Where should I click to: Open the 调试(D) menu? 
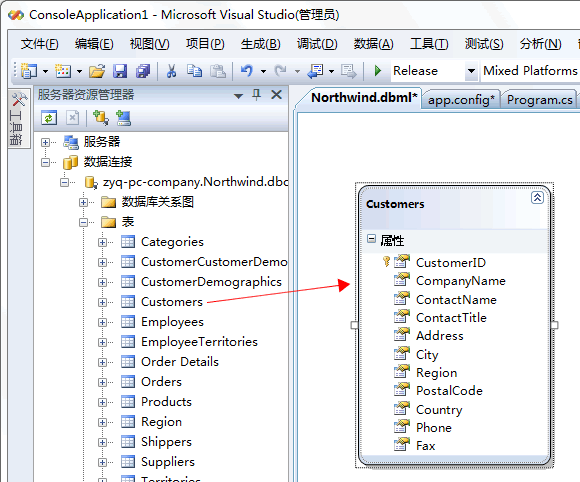[x=317, y=44]
